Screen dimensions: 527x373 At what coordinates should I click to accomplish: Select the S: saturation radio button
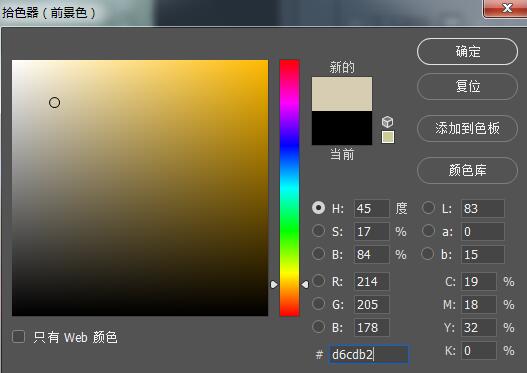click(x=318, y=231)
